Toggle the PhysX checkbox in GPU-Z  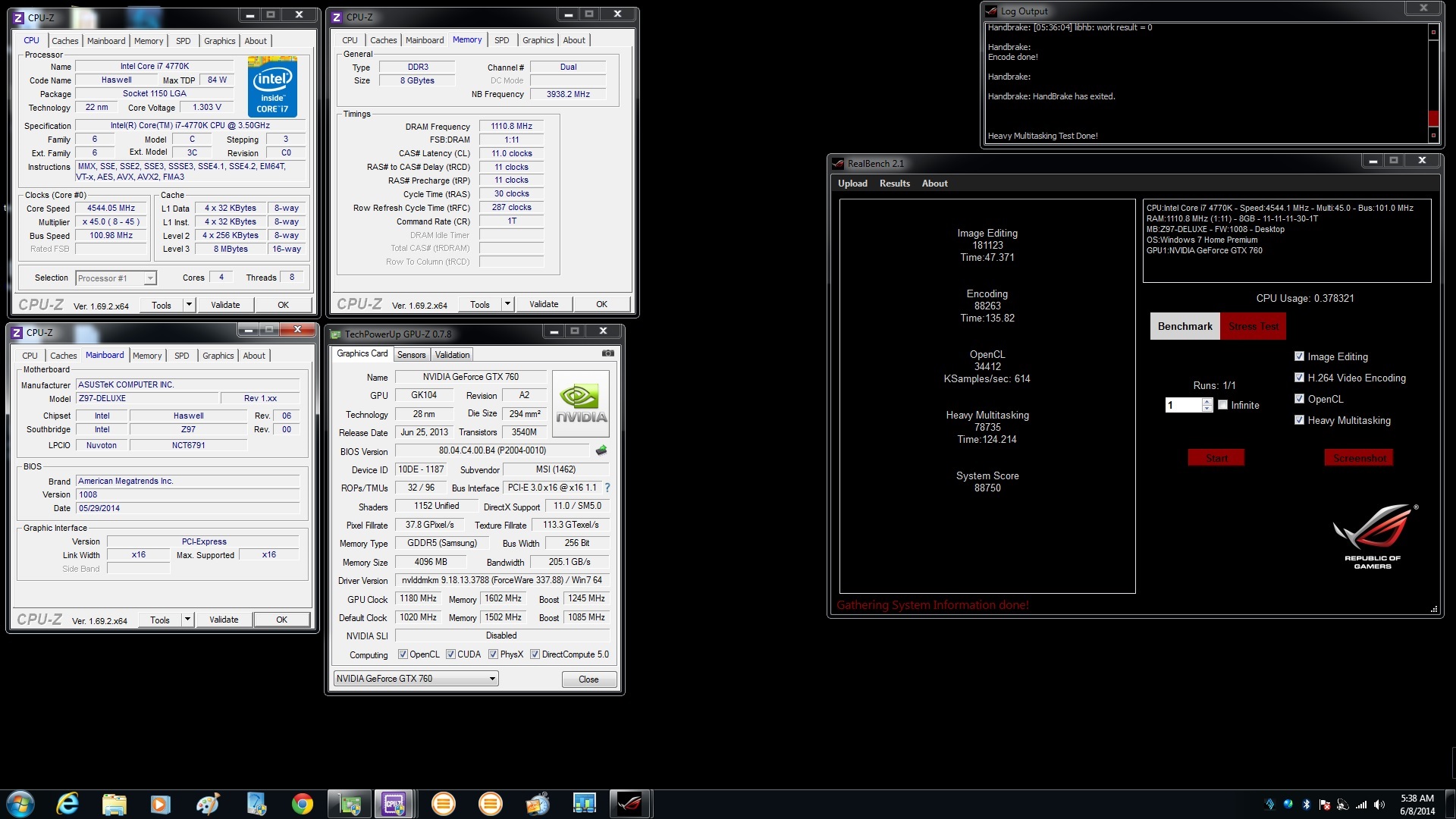click(493, 654)
